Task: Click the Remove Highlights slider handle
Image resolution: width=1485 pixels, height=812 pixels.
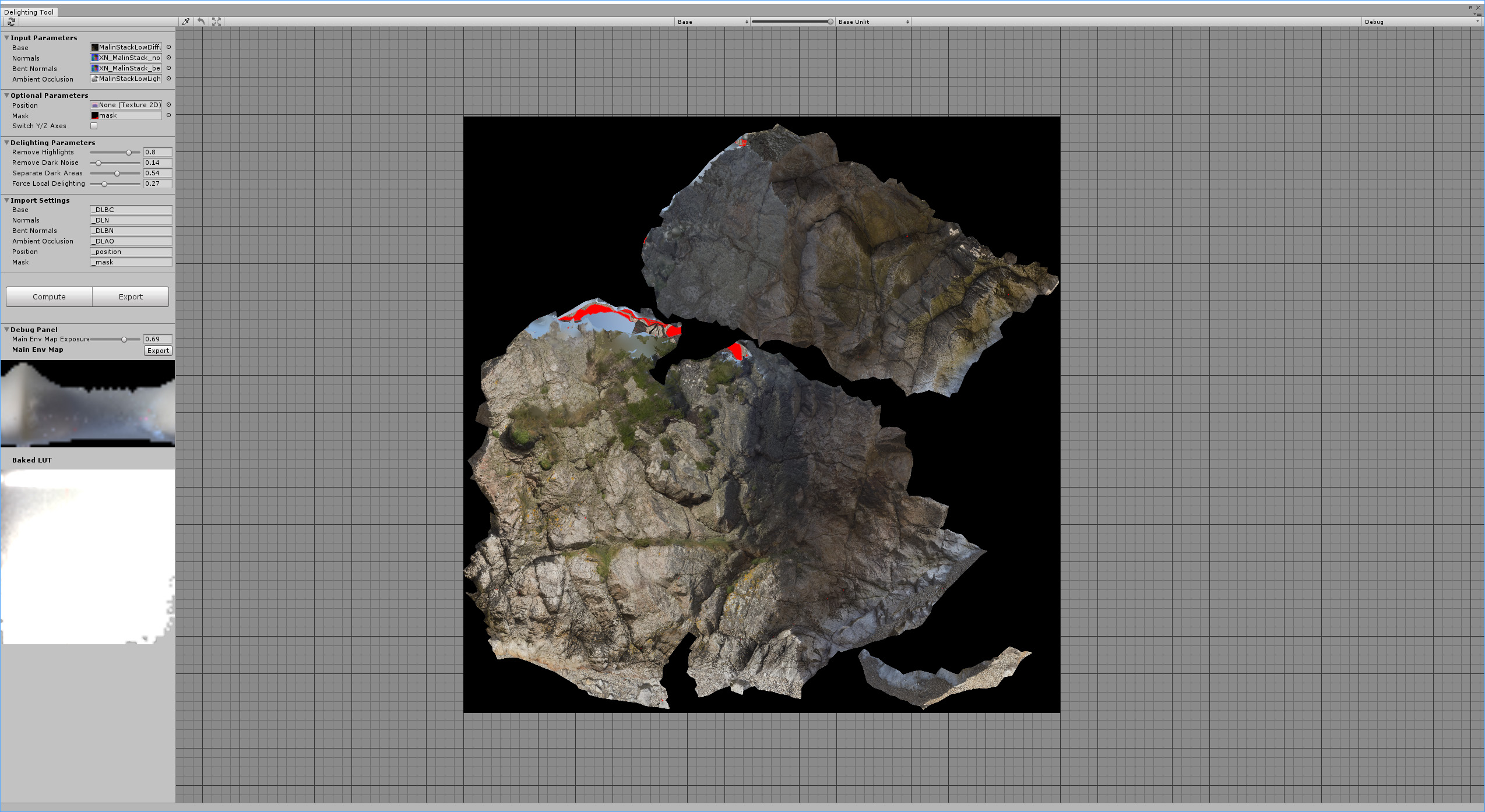Action: 129,153
